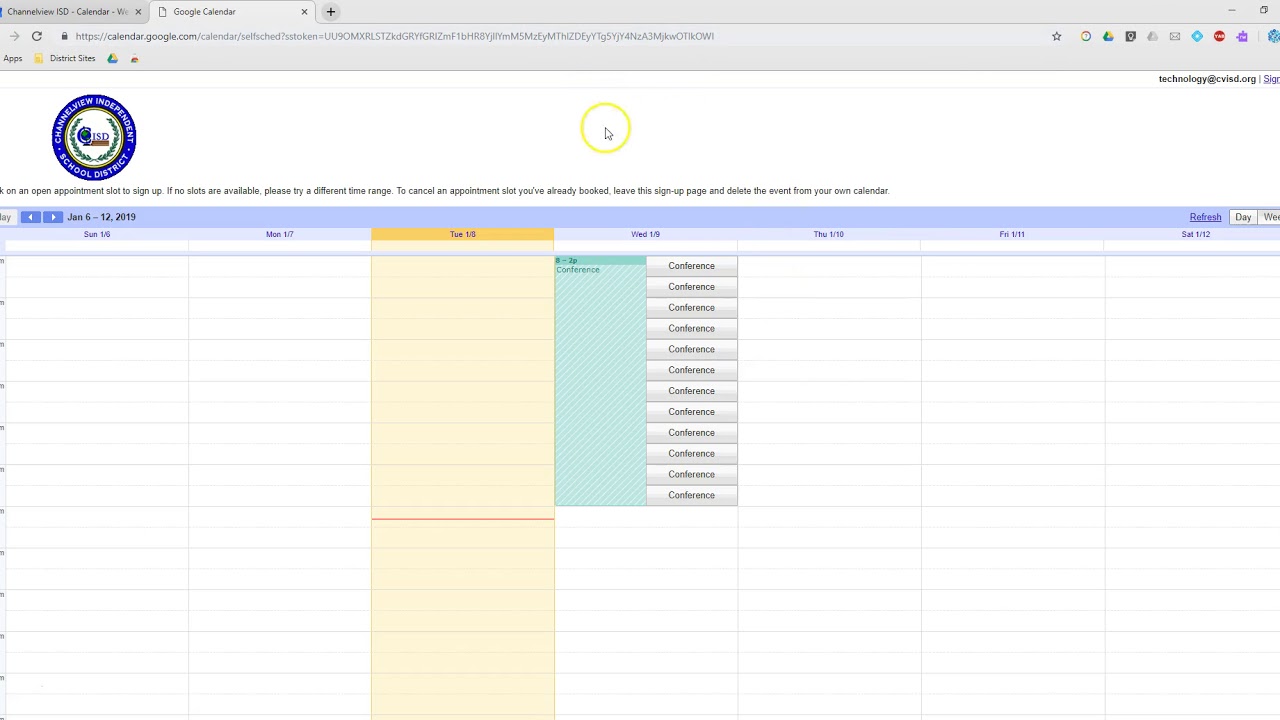This screenshot has height=720, width=1280.
Task: Open a new browser tab
Action: click(x=331, y=12)
